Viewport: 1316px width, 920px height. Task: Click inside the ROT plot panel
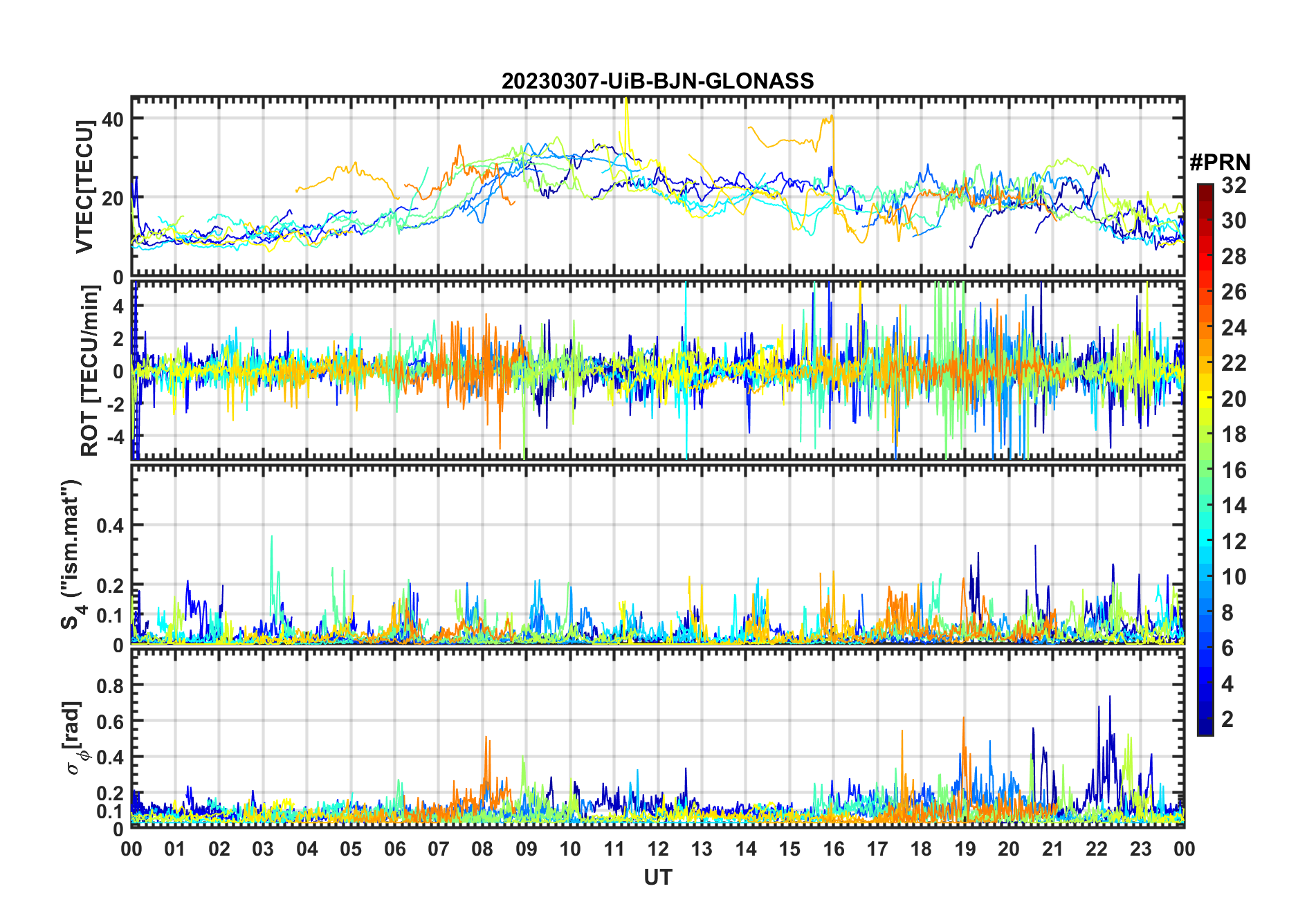pyautogui.click(x=658, y=370)
